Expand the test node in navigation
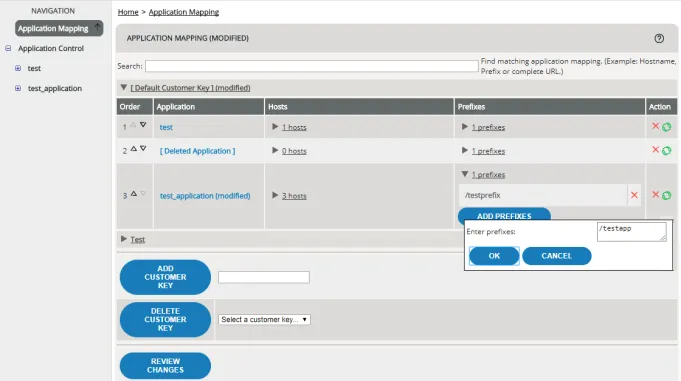The height and width of the screenshot is (381, 681). click(x=18, y=68)
